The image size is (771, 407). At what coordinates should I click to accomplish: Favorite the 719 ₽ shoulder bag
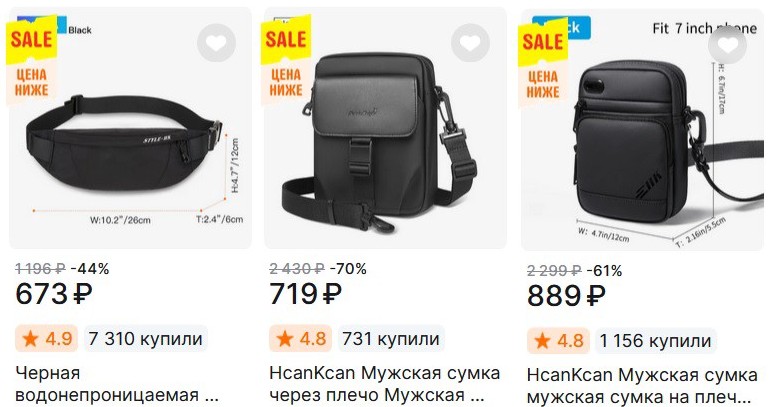(x=470, y=43)
